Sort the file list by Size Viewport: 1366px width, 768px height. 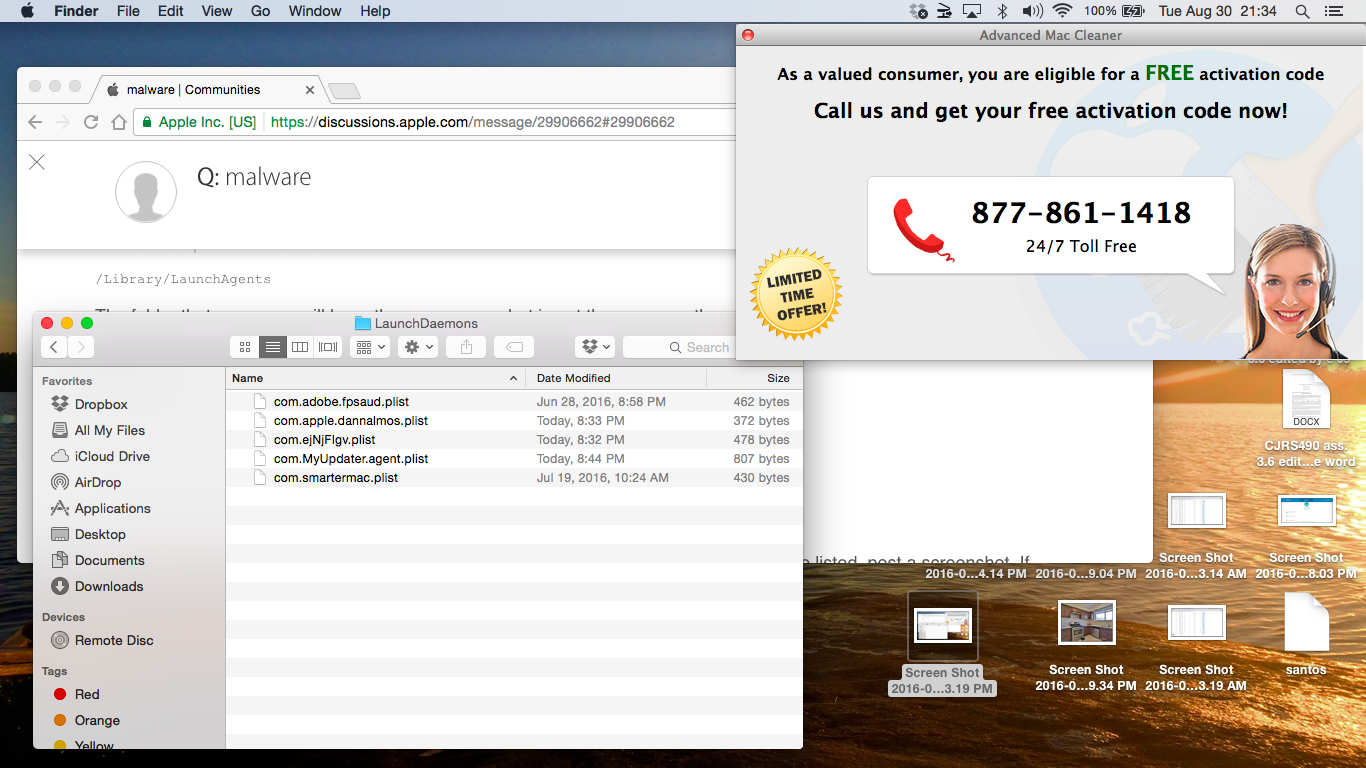point(754,378)
